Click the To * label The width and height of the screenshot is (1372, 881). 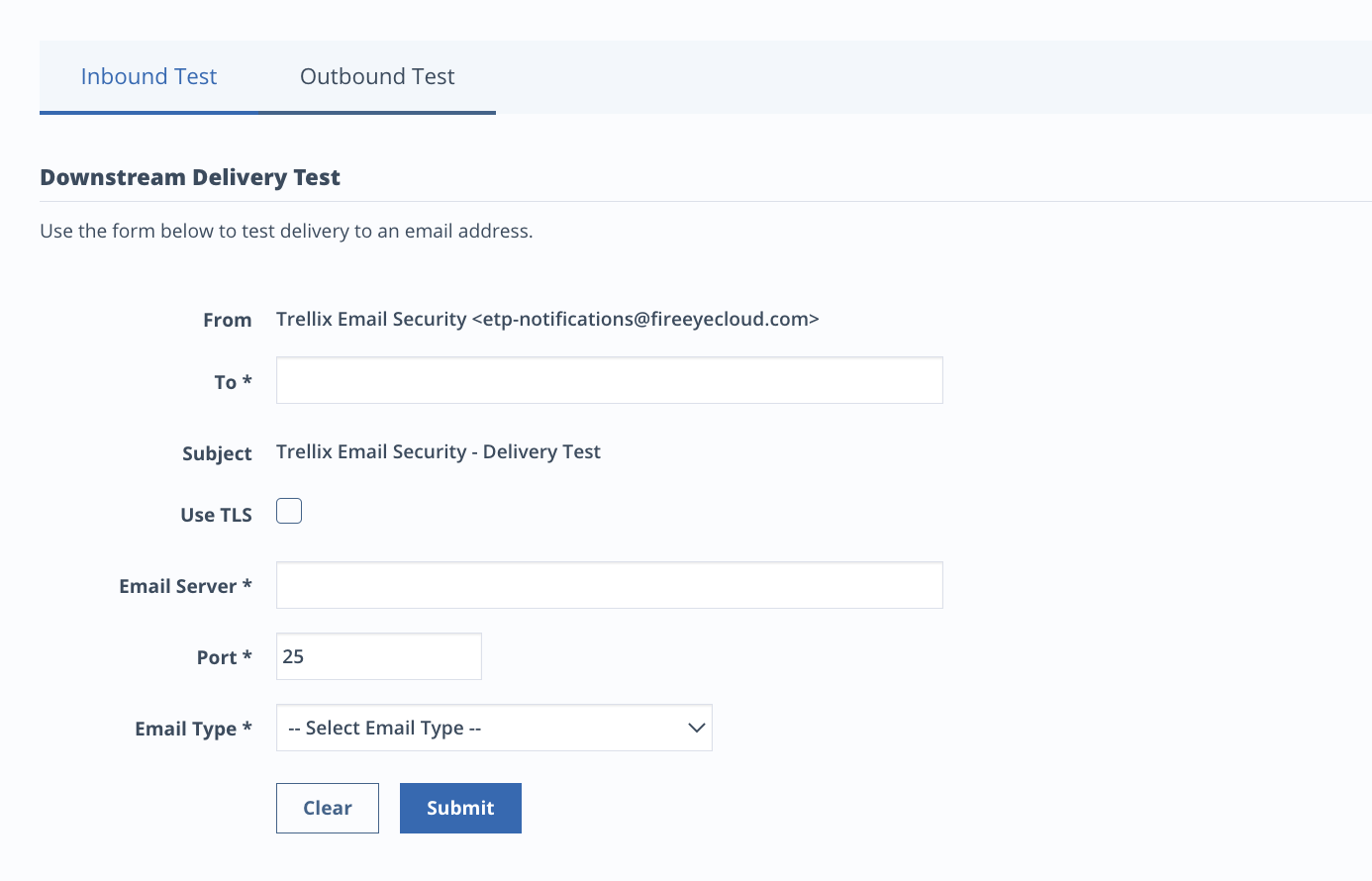(x=233, y=382)
